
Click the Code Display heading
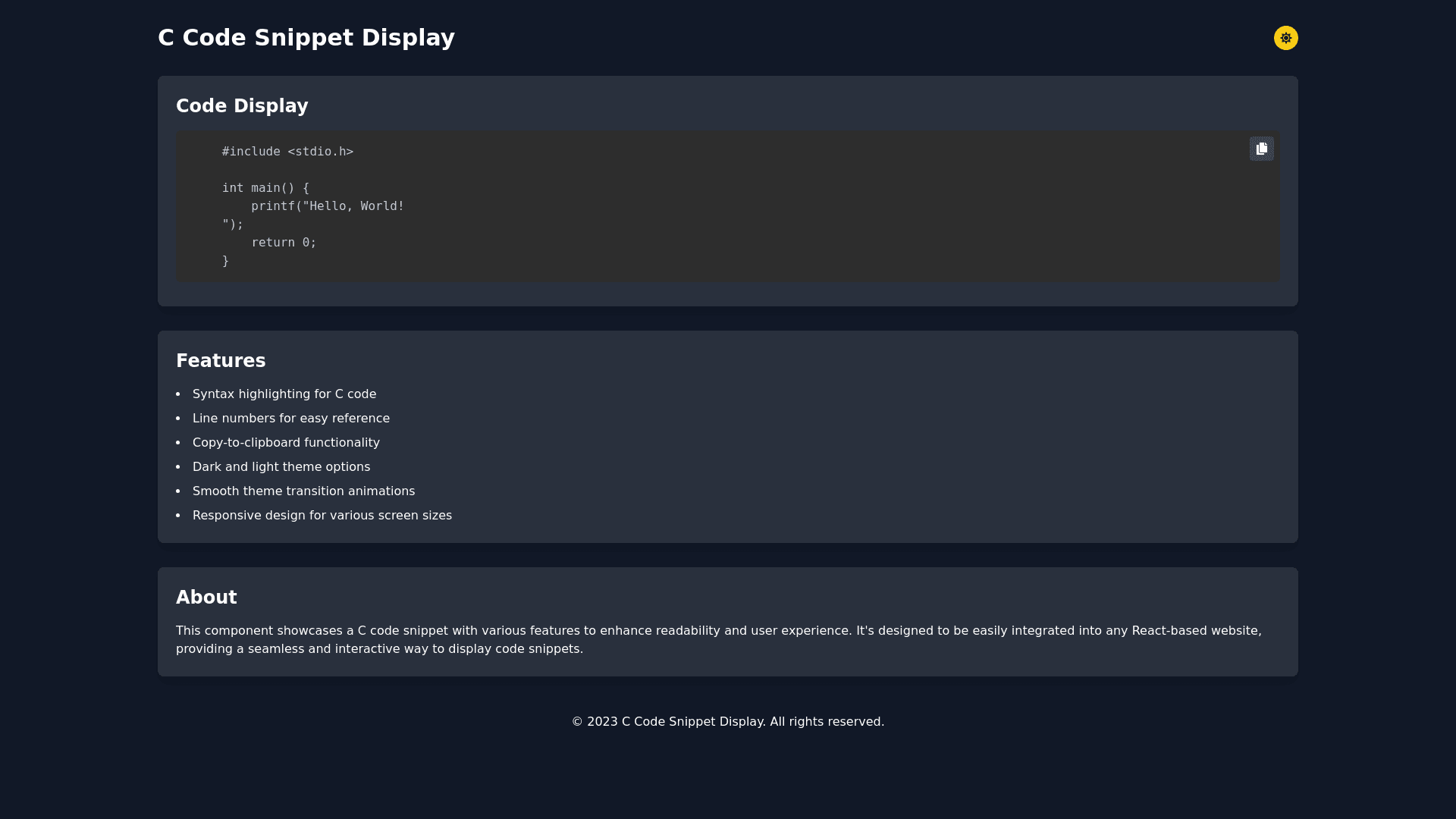point(242,105)
